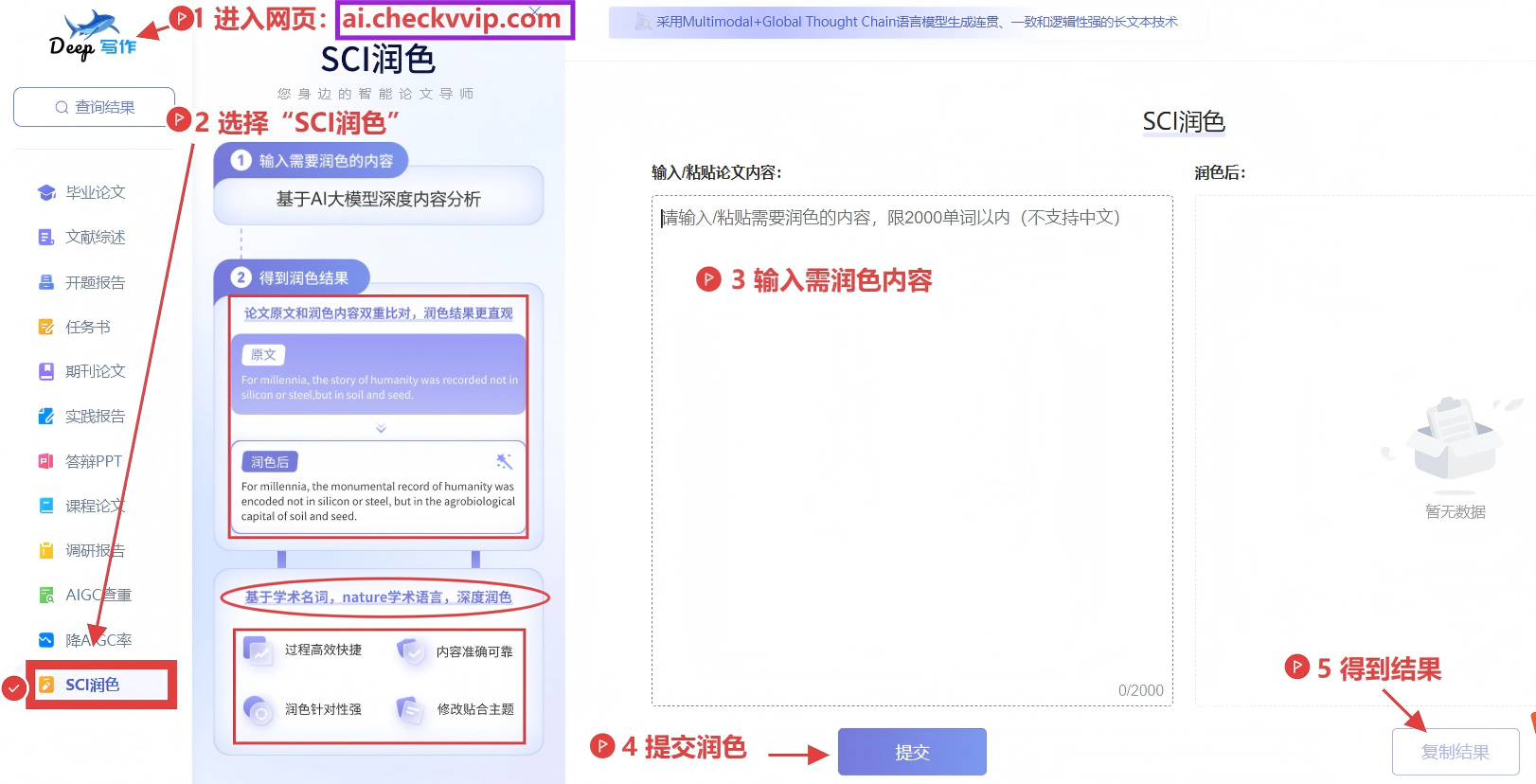
Task: Click the AIGC查重 sidebar icon
Action: [x=46, y=595]
